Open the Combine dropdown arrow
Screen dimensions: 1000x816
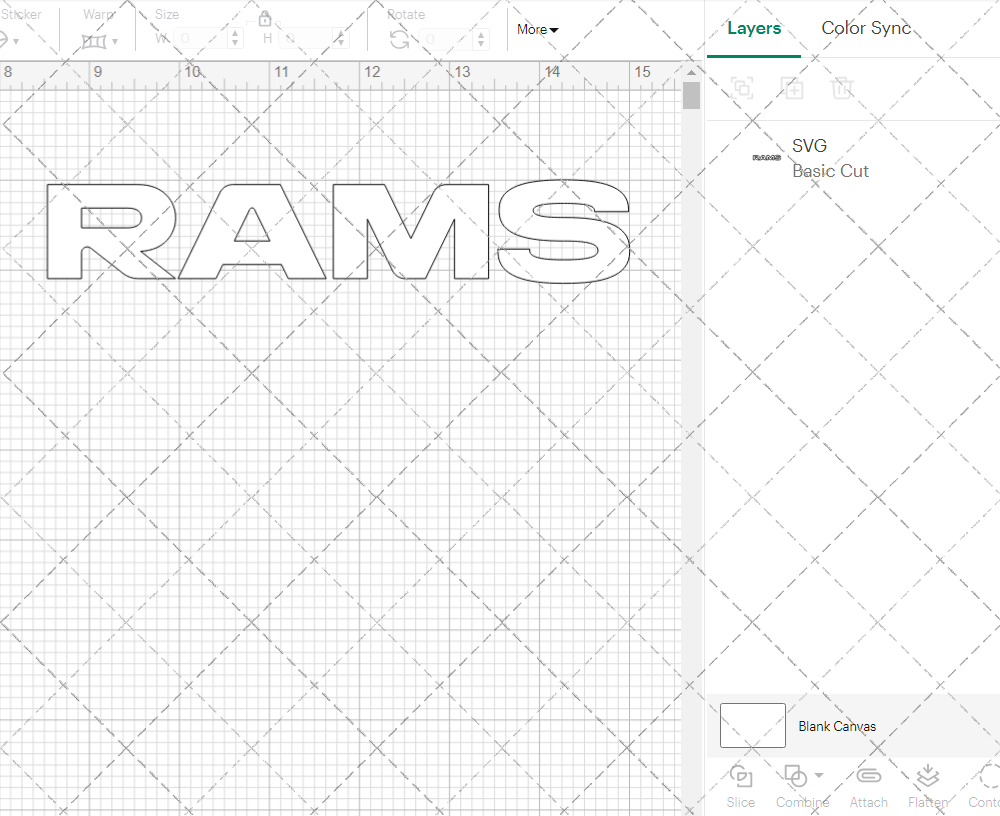[819, 776]
